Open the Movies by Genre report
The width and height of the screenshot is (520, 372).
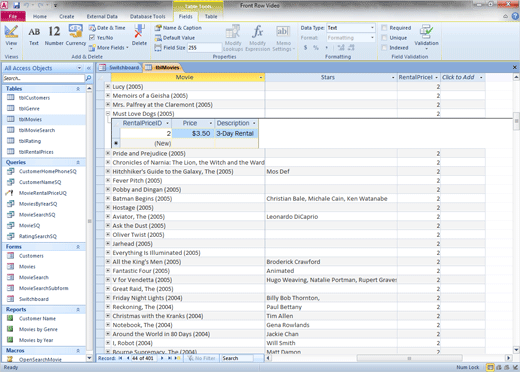coord(38,329)
